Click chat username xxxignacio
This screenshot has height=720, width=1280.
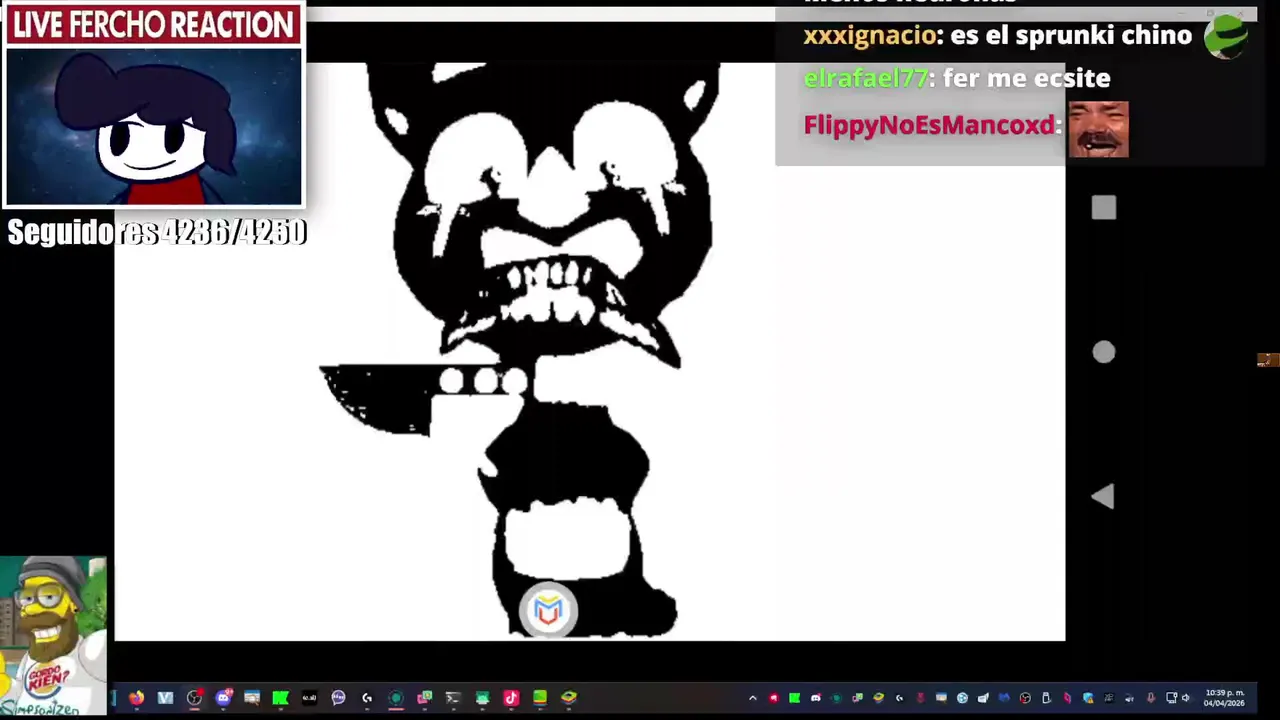click(x=869, y=35)
